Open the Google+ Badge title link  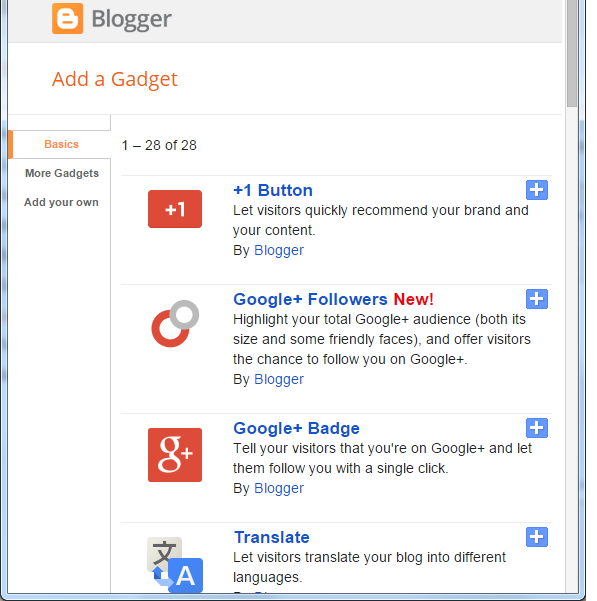(x=296, y=428)
